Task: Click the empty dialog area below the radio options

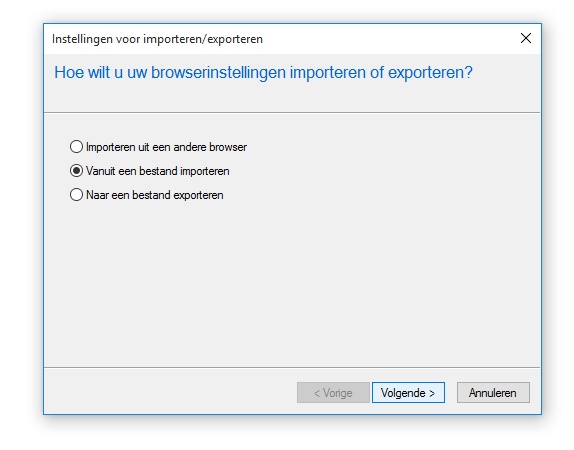Action: tap(292, 286)
